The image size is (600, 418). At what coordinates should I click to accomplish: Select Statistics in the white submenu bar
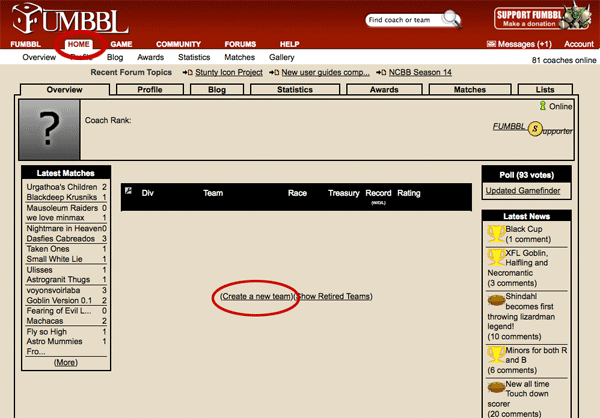(x=194, y=57)
